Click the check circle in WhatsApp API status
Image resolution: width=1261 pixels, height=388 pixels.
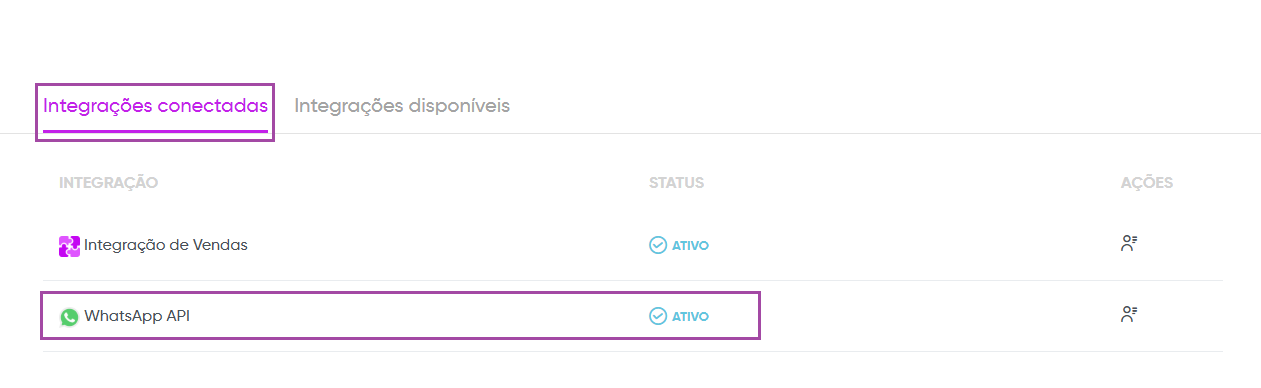(x=658, y=316)
